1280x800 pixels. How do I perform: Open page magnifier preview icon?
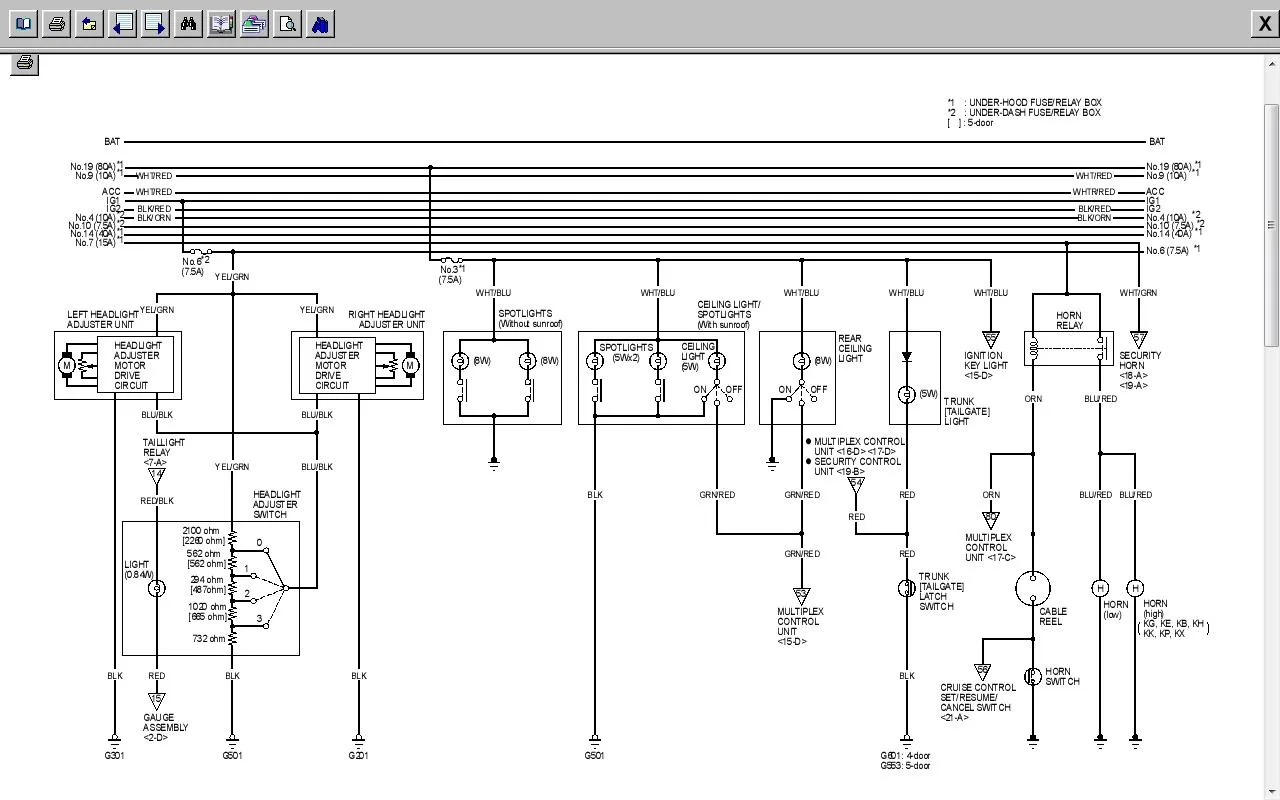click(288, 24)
